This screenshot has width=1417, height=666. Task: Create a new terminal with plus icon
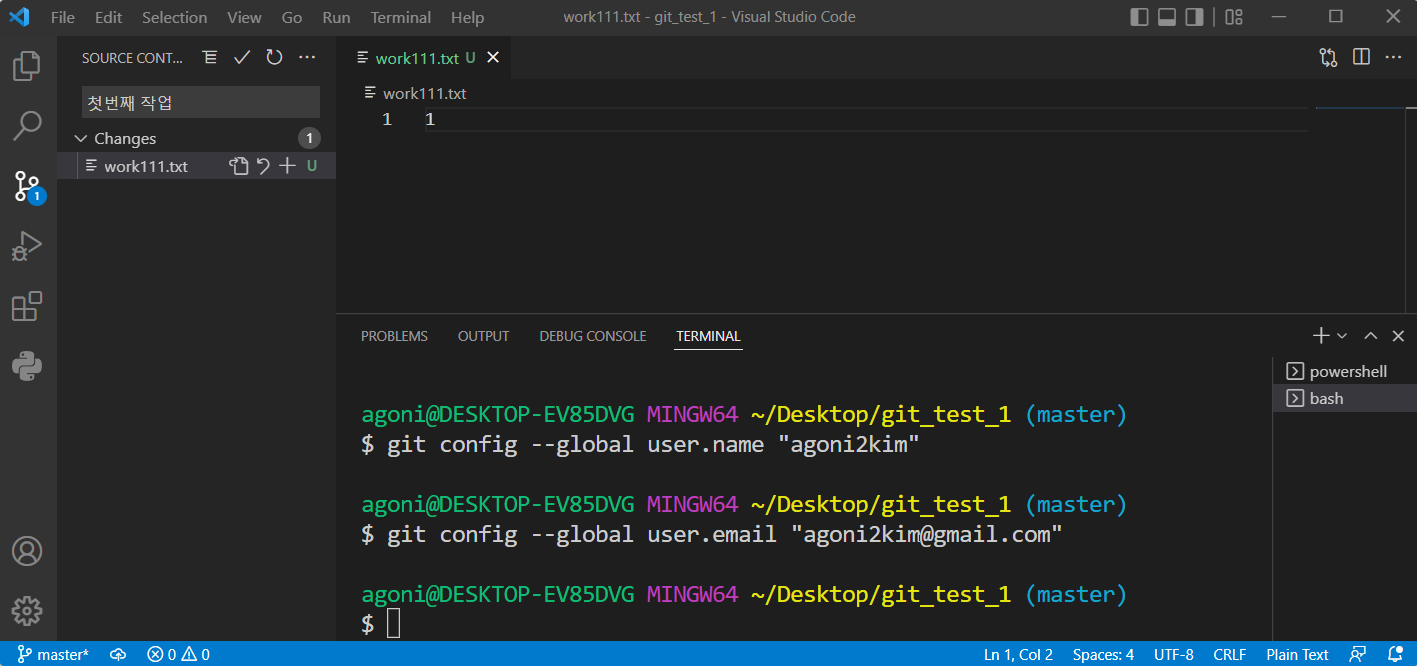click(x=1321, y=336)
